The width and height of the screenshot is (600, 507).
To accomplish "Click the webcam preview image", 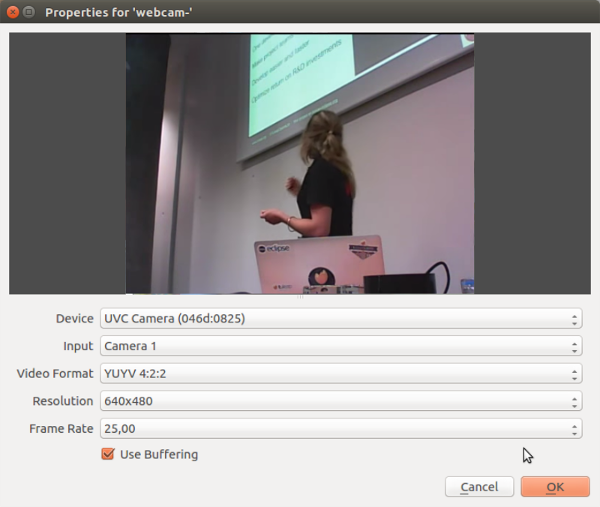I will pos(300,164).
